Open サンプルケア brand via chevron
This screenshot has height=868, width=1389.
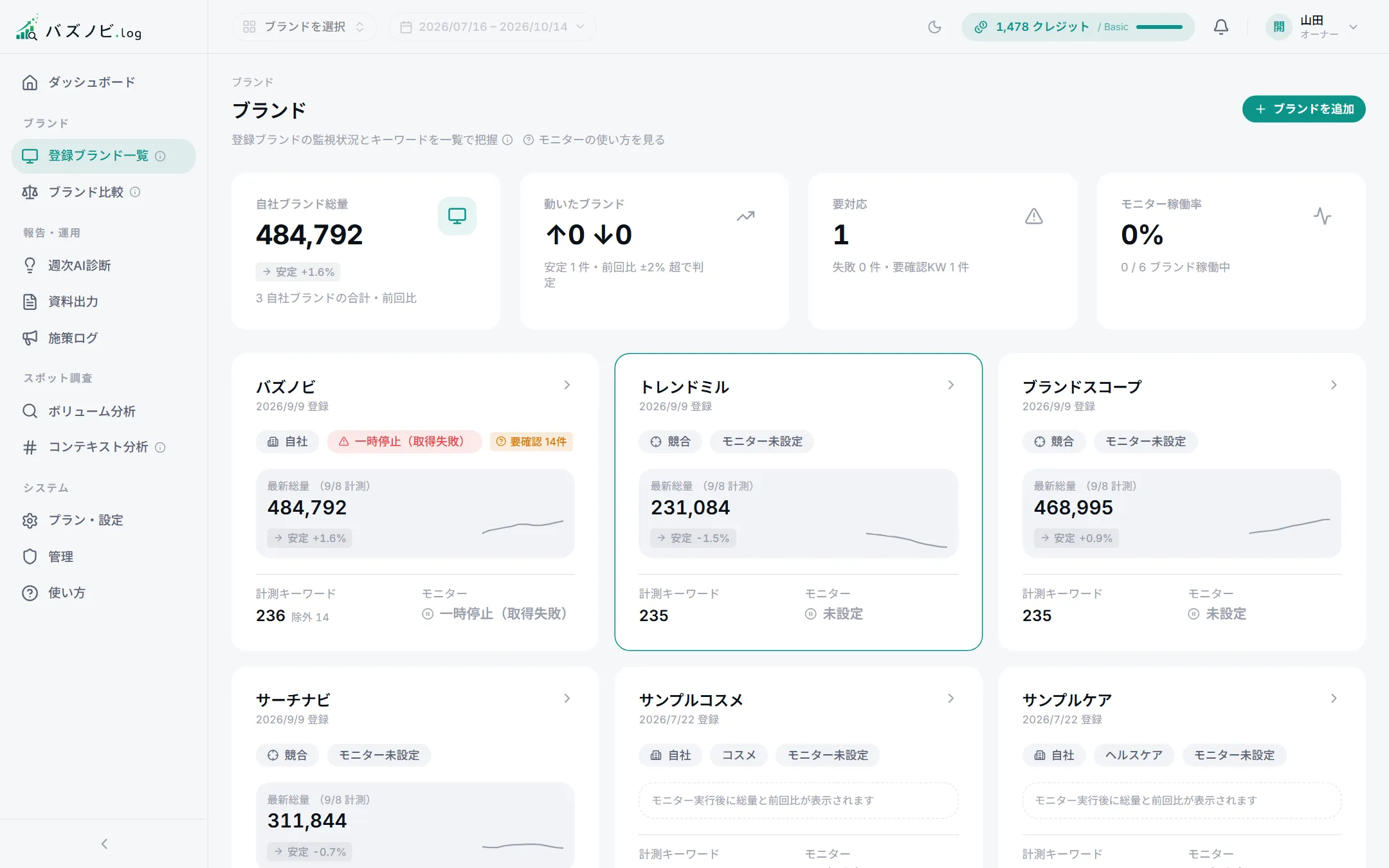tap(1334, 698)
